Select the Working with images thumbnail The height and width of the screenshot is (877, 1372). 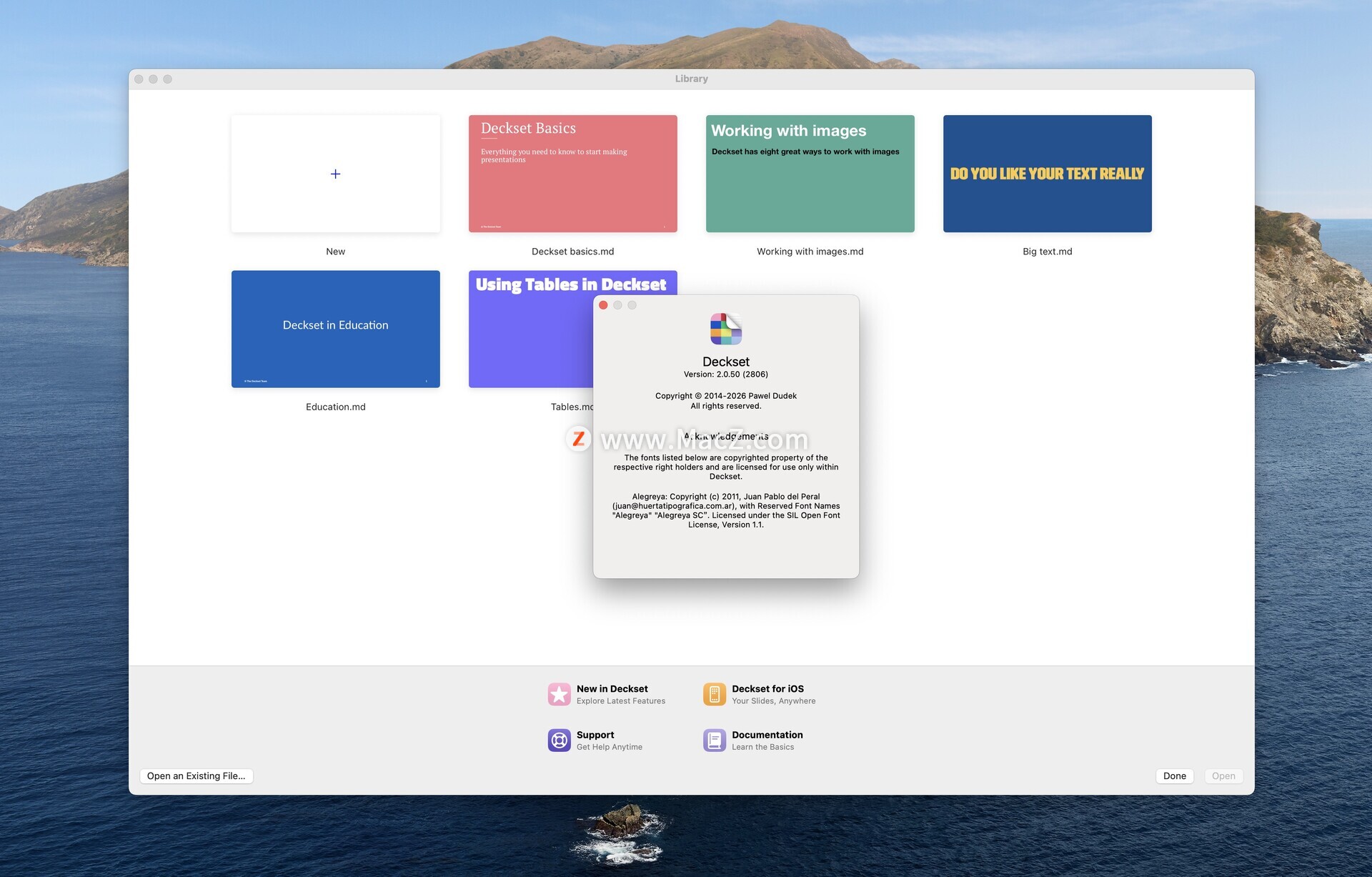point(810,174)
